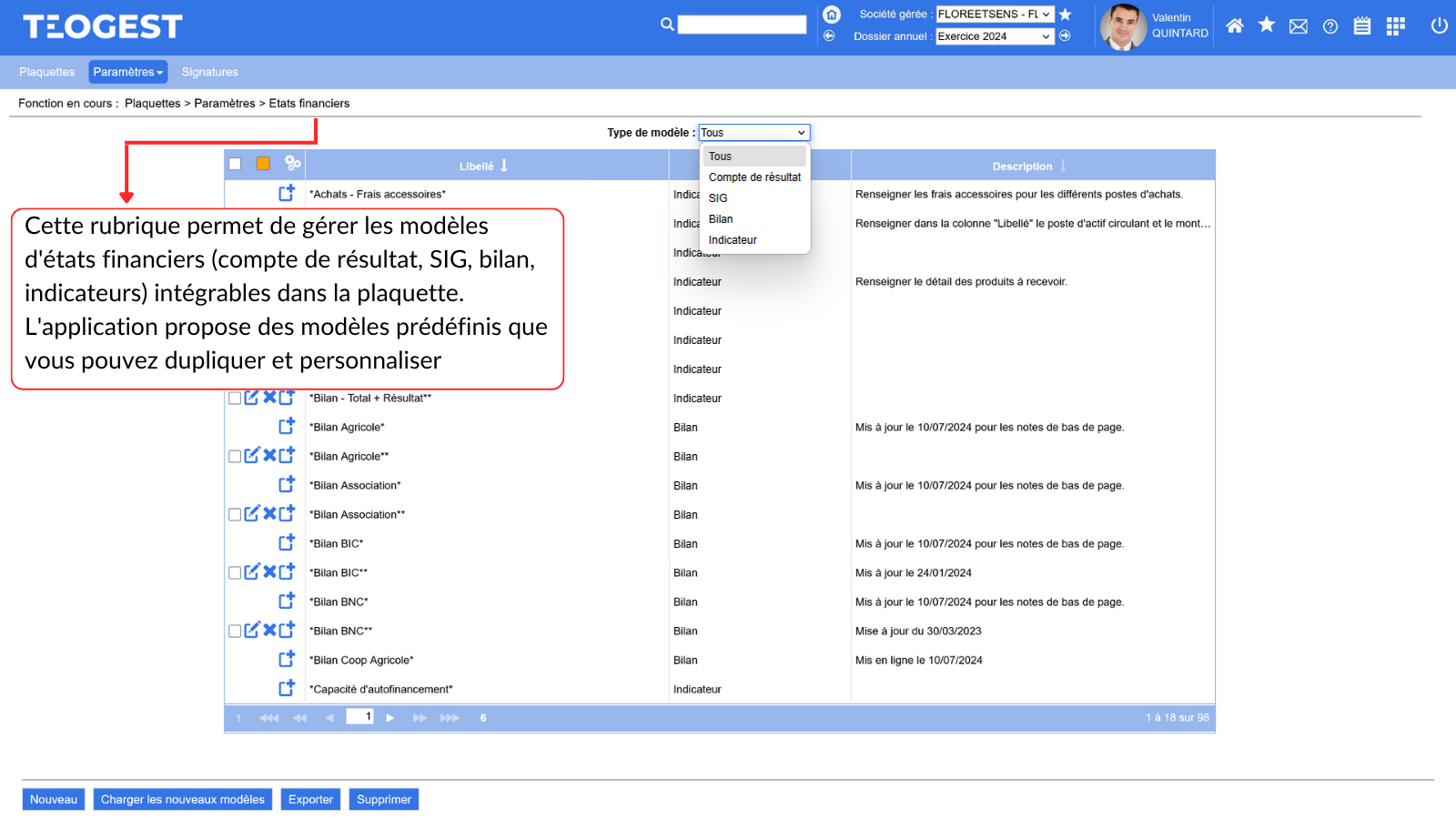Check the Bilan BIC** row checkbox
1456x819 pixels.
[x=235, y=572]
